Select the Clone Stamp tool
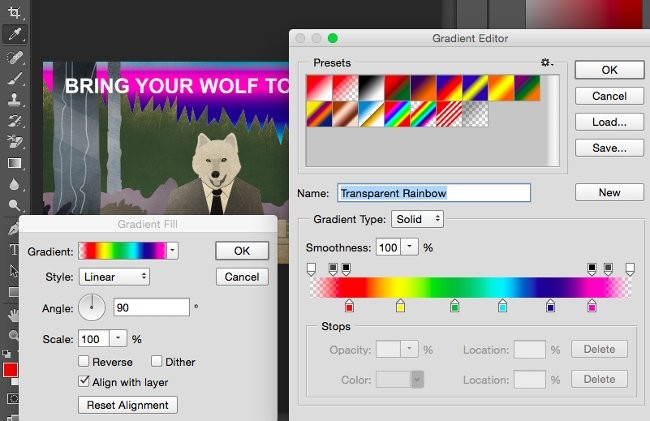Viewport: 650px width, 421px height. (x=14, y=99)
